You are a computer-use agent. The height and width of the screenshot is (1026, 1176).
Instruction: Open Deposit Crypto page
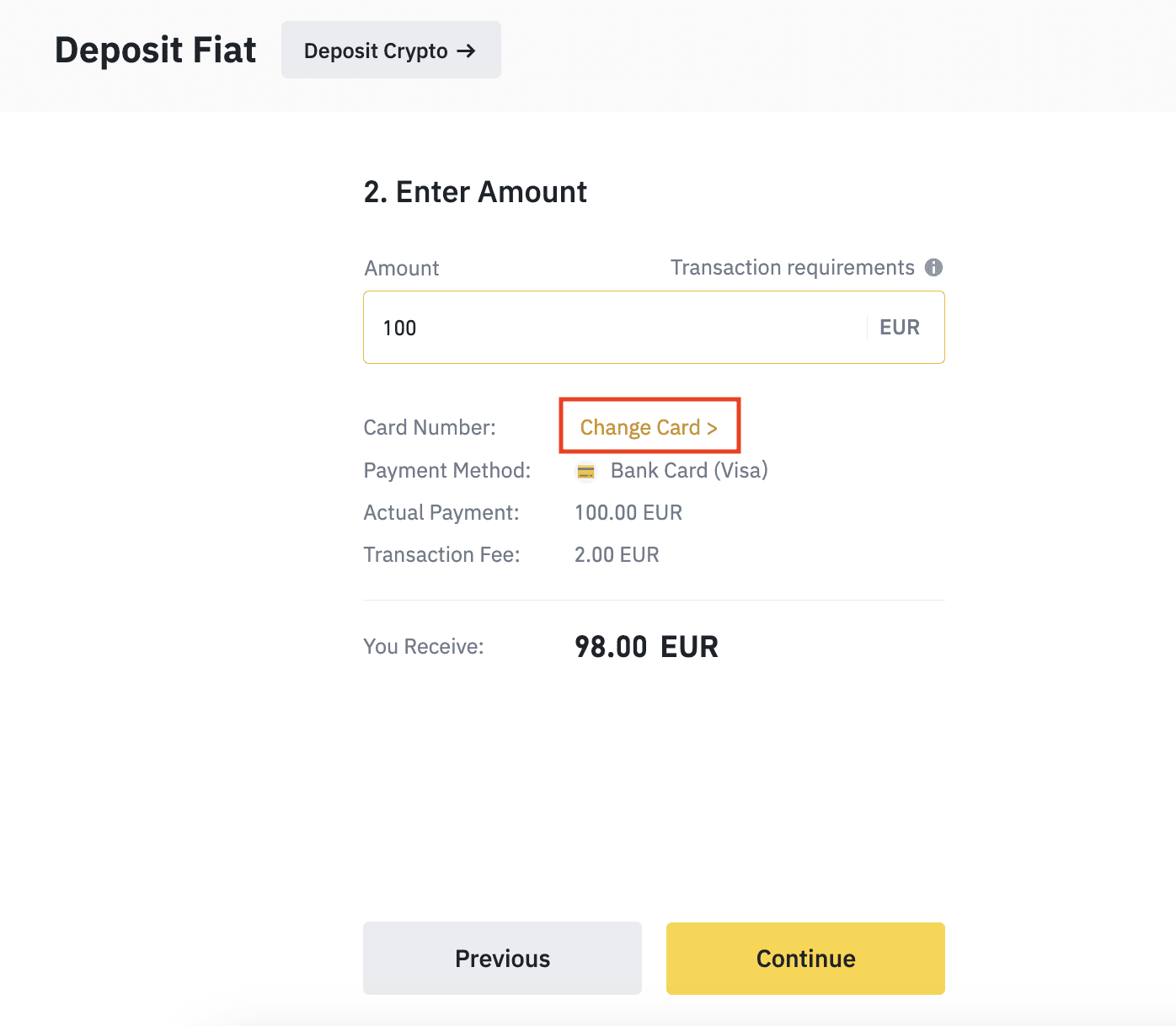coord(391,51)
